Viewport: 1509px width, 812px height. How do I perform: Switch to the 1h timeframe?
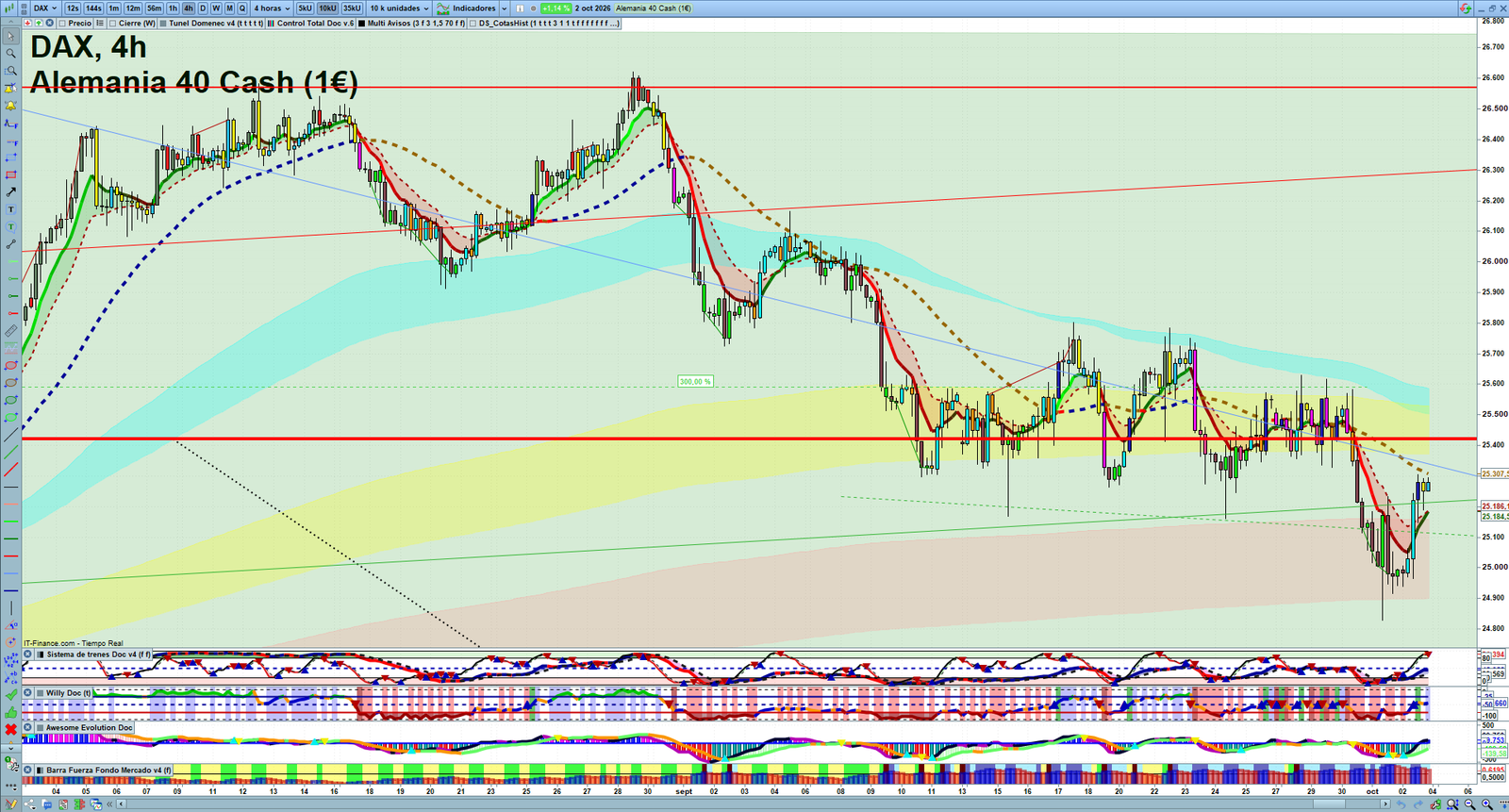tap(173, 8)
